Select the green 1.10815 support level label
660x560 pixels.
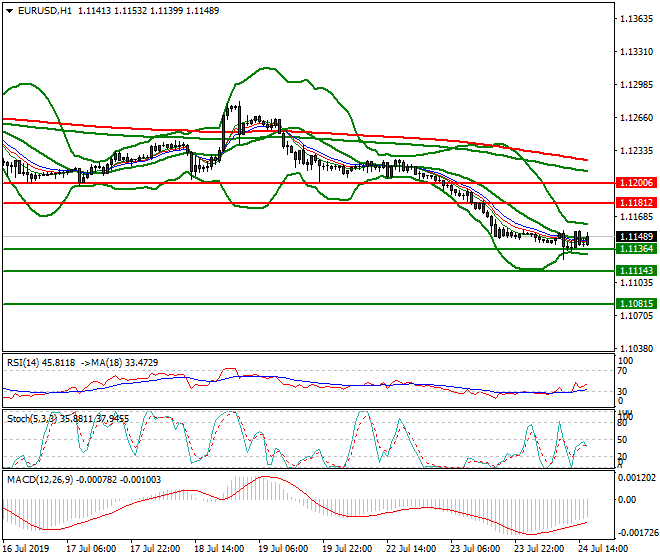tap(636, 304)
